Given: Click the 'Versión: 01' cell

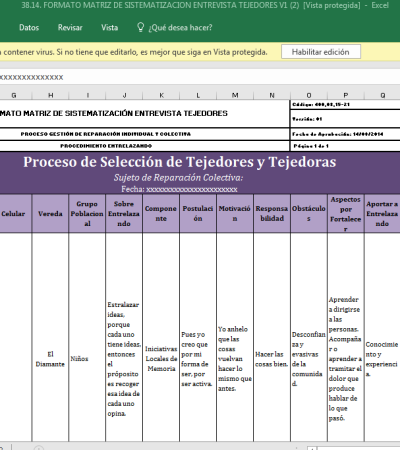Looking at the screenshot, I should click(x=345, y=119).
